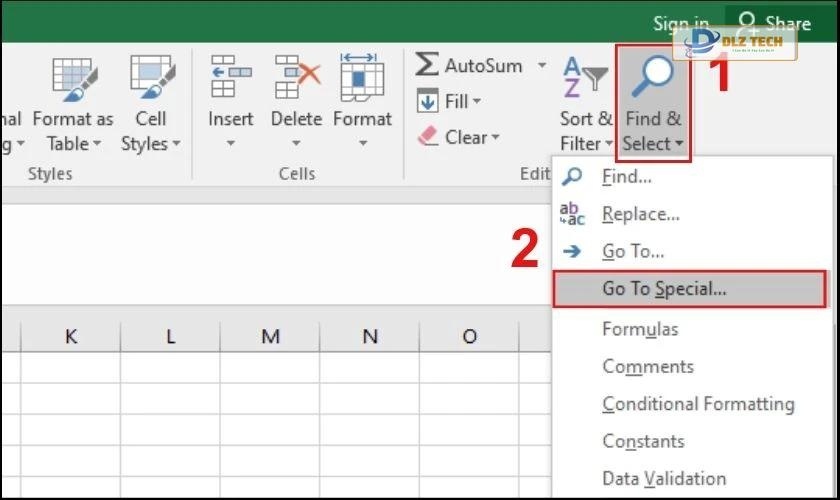Click the Fill down-arrow icon
Screen dimensions: 840x500
pos(427,101)
